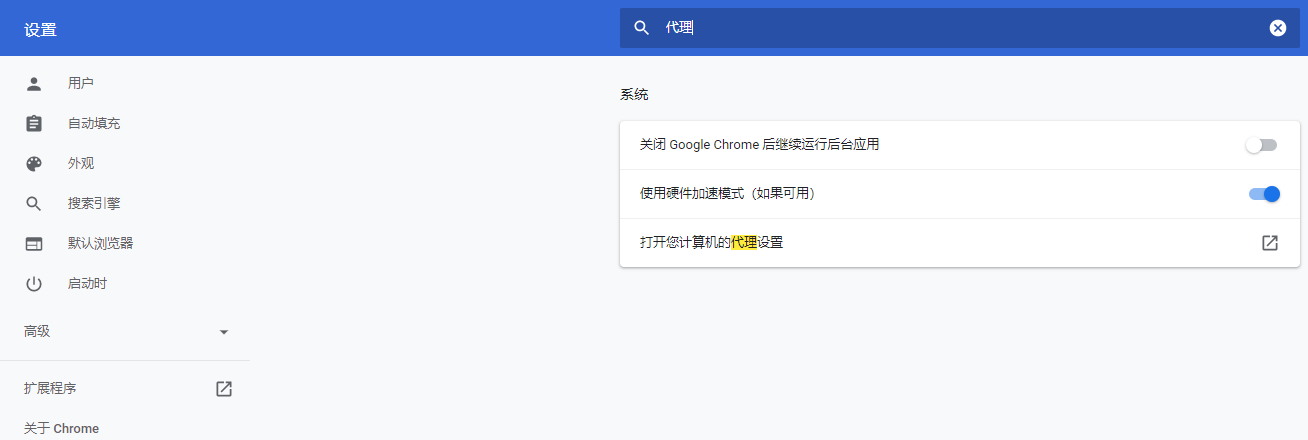
Task: Click 使用硬件加速模式（如果可用）label text
Action: [x=728, y=194]
